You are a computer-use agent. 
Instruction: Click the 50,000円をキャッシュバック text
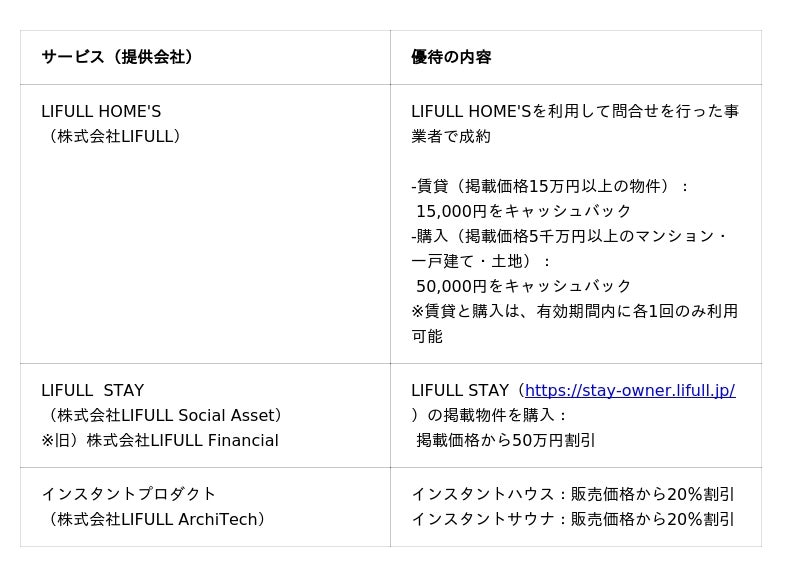point(524,286)
